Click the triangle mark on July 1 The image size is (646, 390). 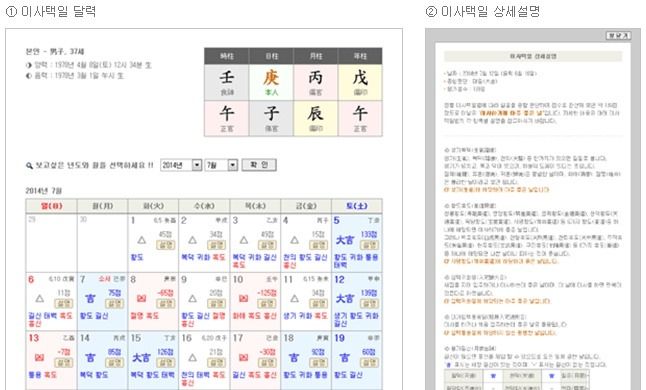[142, 240]
